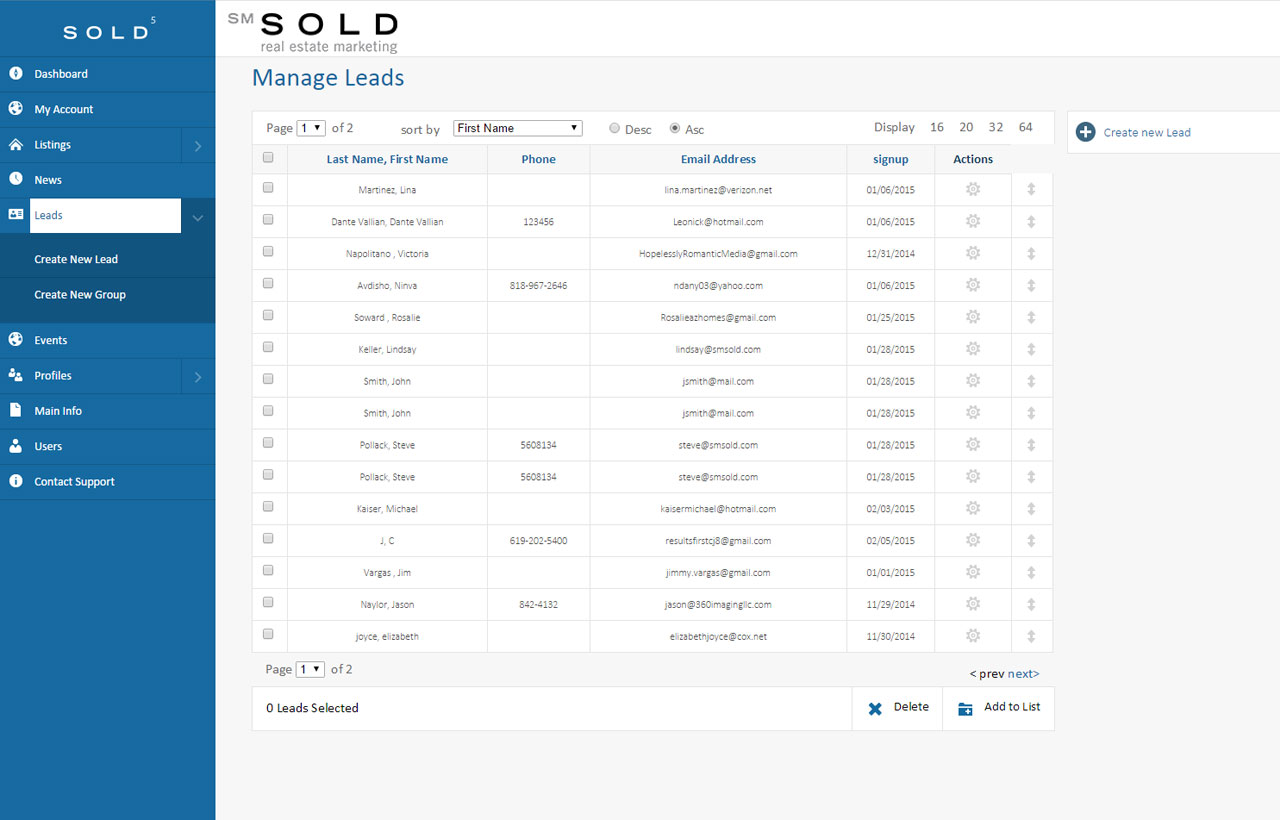Toggle the select-all checkbox in table header
The height and width of the screenshot is (820, 1280).
(x=268, y=158)
